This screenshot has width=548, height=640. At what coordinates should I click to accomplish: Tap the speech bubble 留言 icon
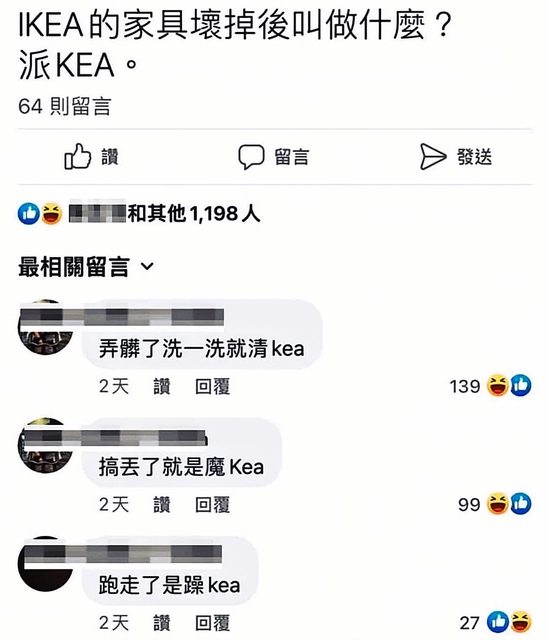pos(251,157)
